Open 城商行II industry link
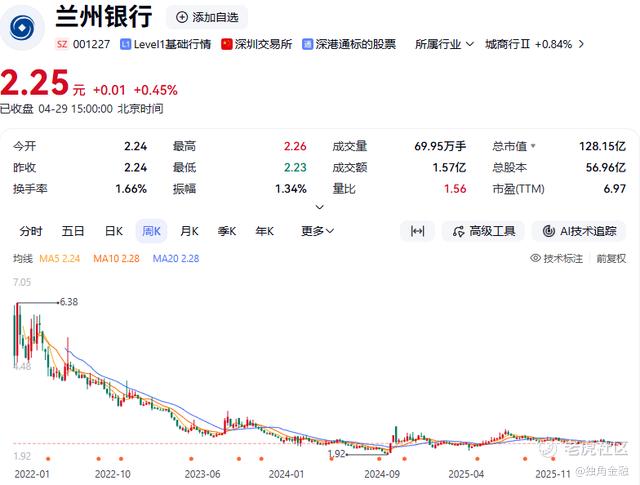This screenshot has width=640, height=485. tap(534, 44)
